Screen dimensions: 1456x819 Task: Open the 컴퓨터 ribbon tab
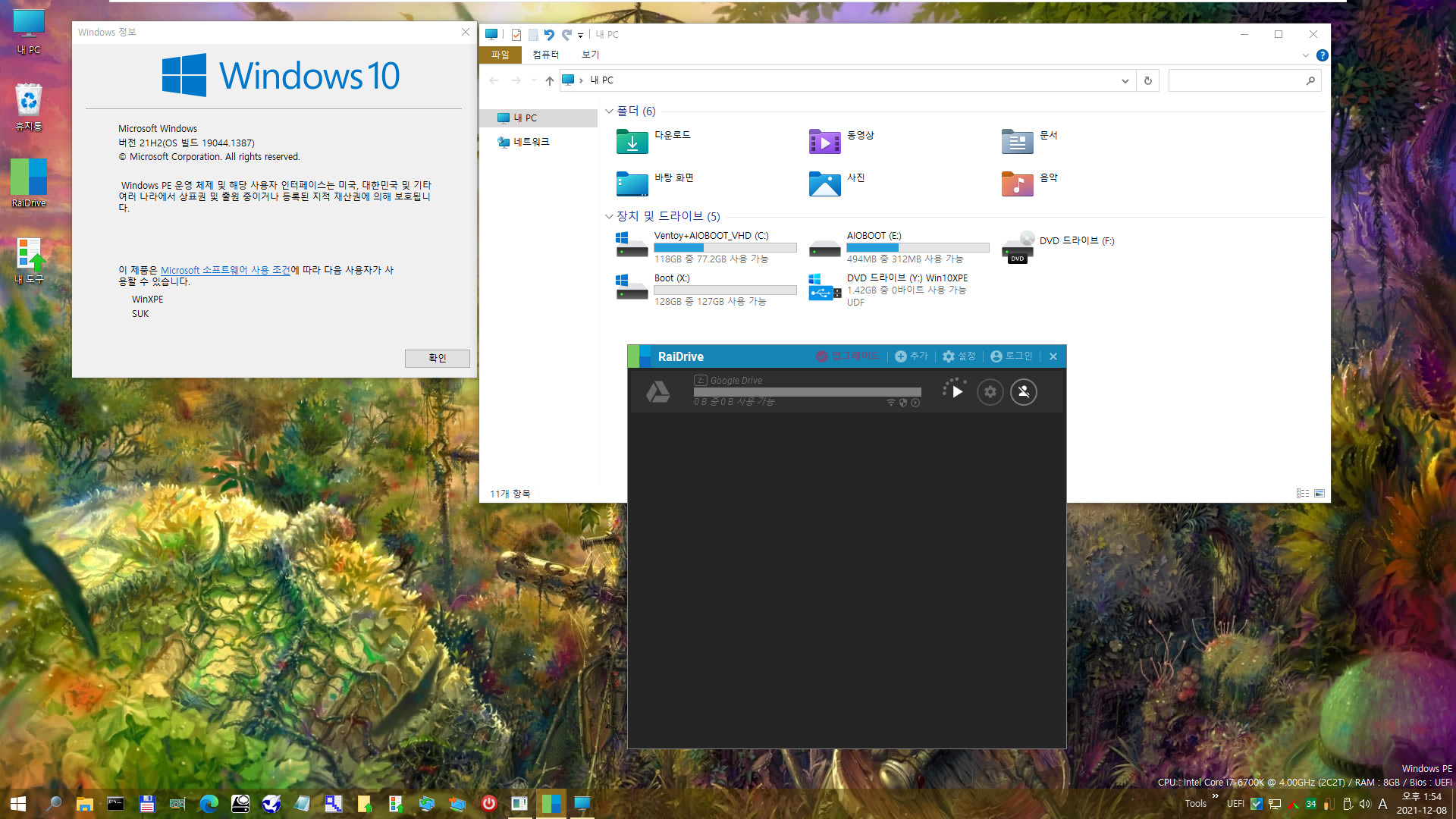[546, 55]
